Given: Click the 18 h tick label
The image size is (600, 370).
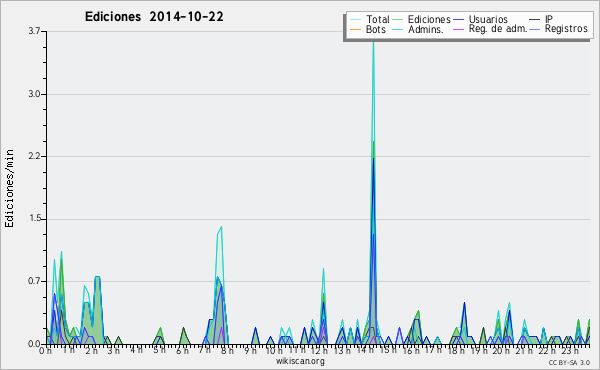Looking at the screenshot, I should pos(457,351).
